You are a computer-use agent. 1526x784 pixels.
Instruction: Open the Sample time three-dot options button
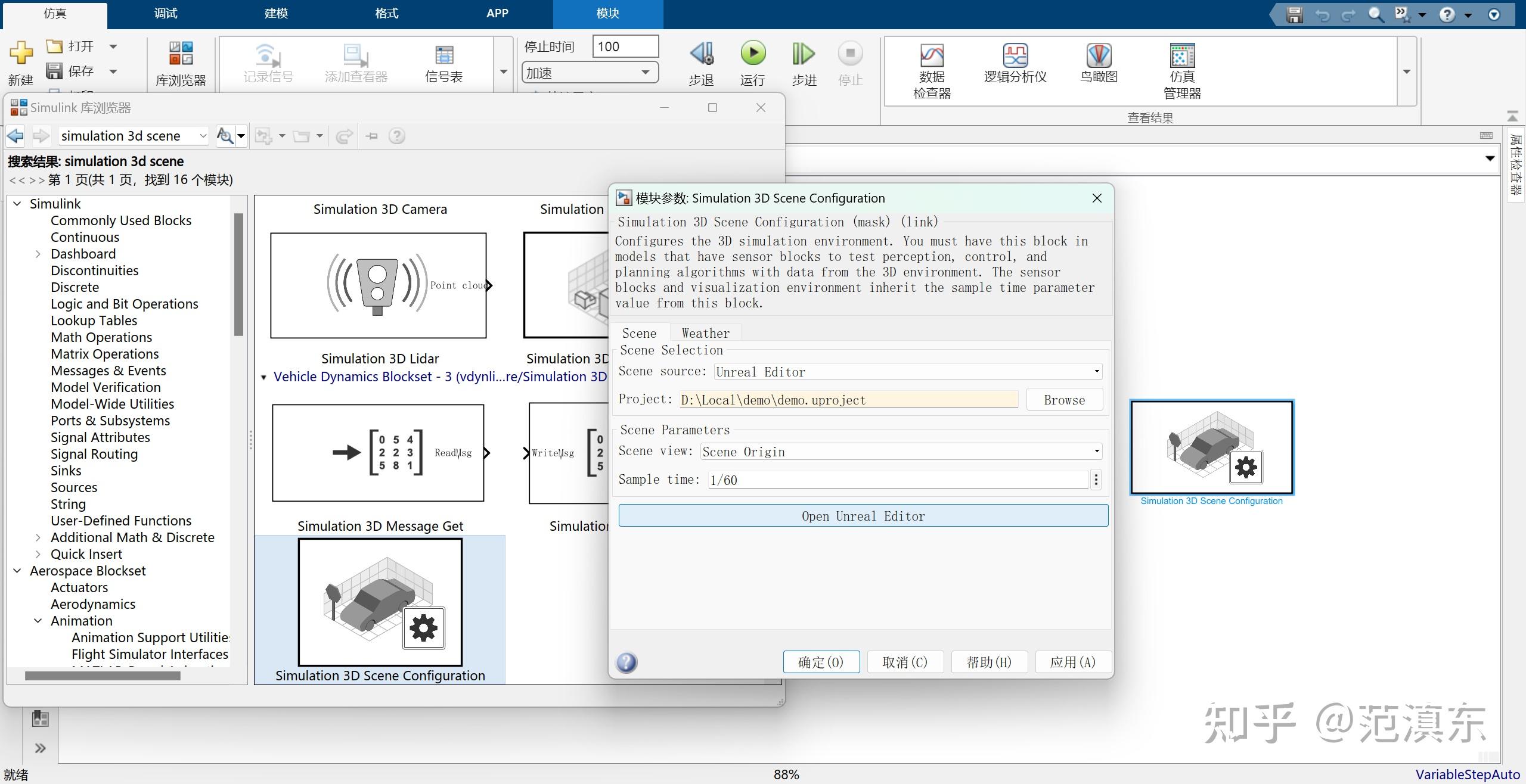1096,480
